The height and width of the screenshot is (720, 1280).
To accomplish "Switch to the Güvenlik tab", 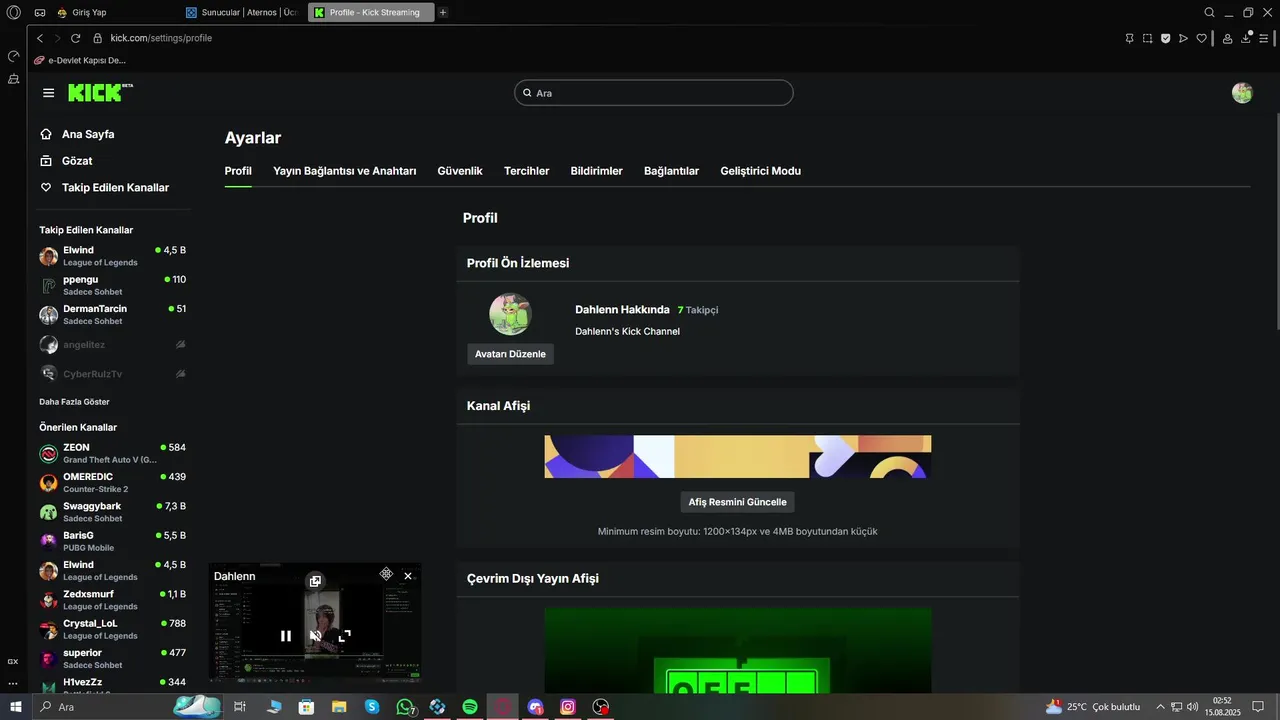I will (x=460, y=171).
